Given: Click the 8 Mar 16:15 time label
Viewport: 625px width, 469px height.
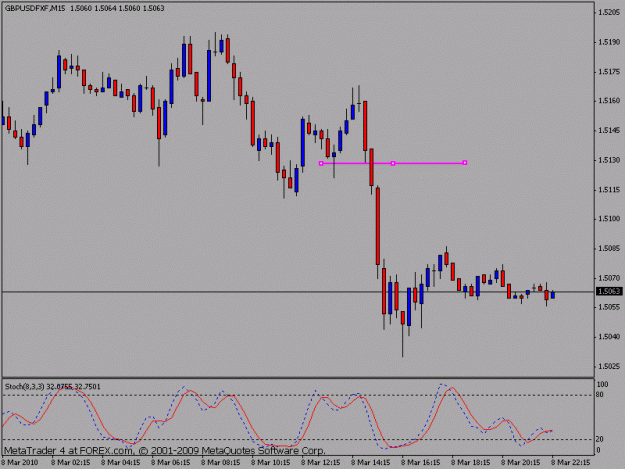Looking at the screenshot, I should pos(421,463).
